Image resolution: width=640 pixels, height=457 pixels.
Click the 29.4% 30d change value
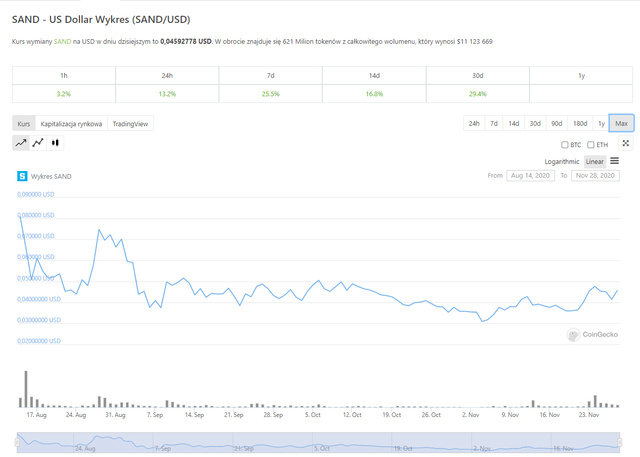pos(478,94)
